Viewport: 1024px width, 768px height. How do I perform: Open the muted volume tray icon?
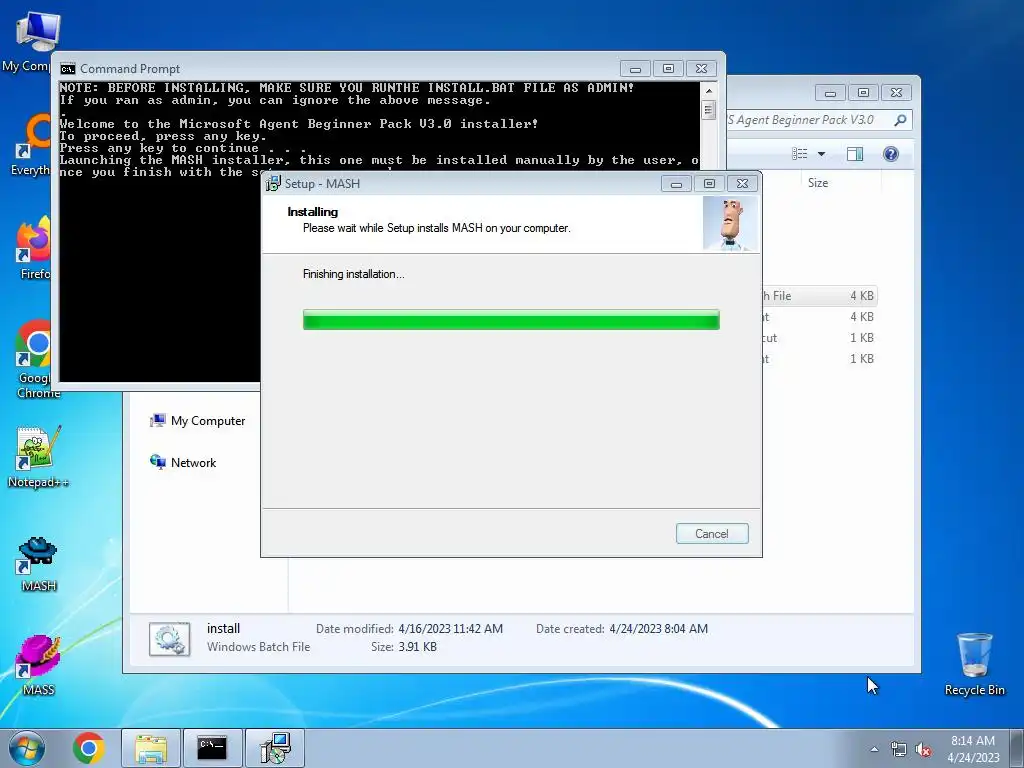point(923,750)
